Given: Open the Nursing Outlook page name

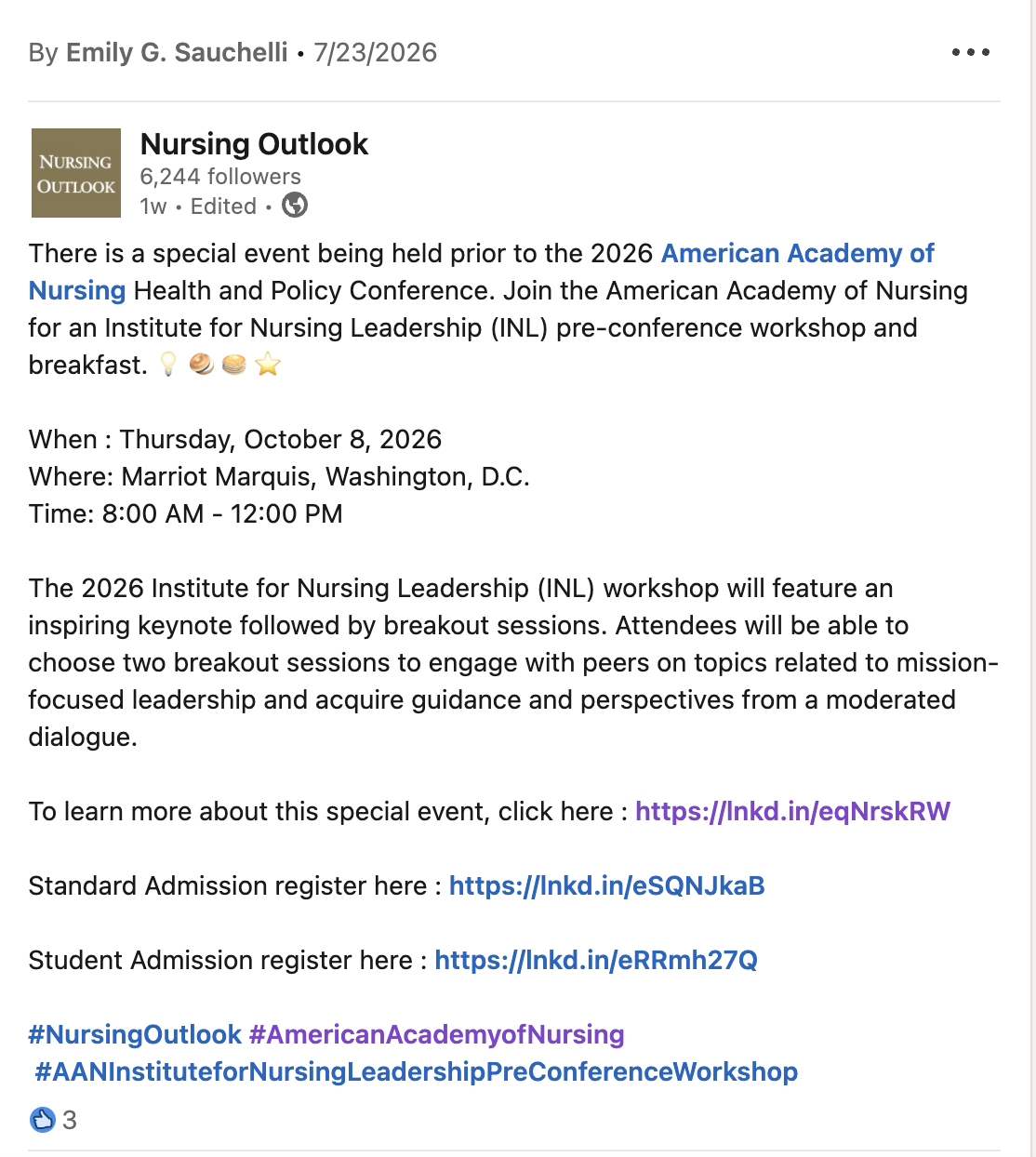Looking at the screenshot, I should point(254,144).
